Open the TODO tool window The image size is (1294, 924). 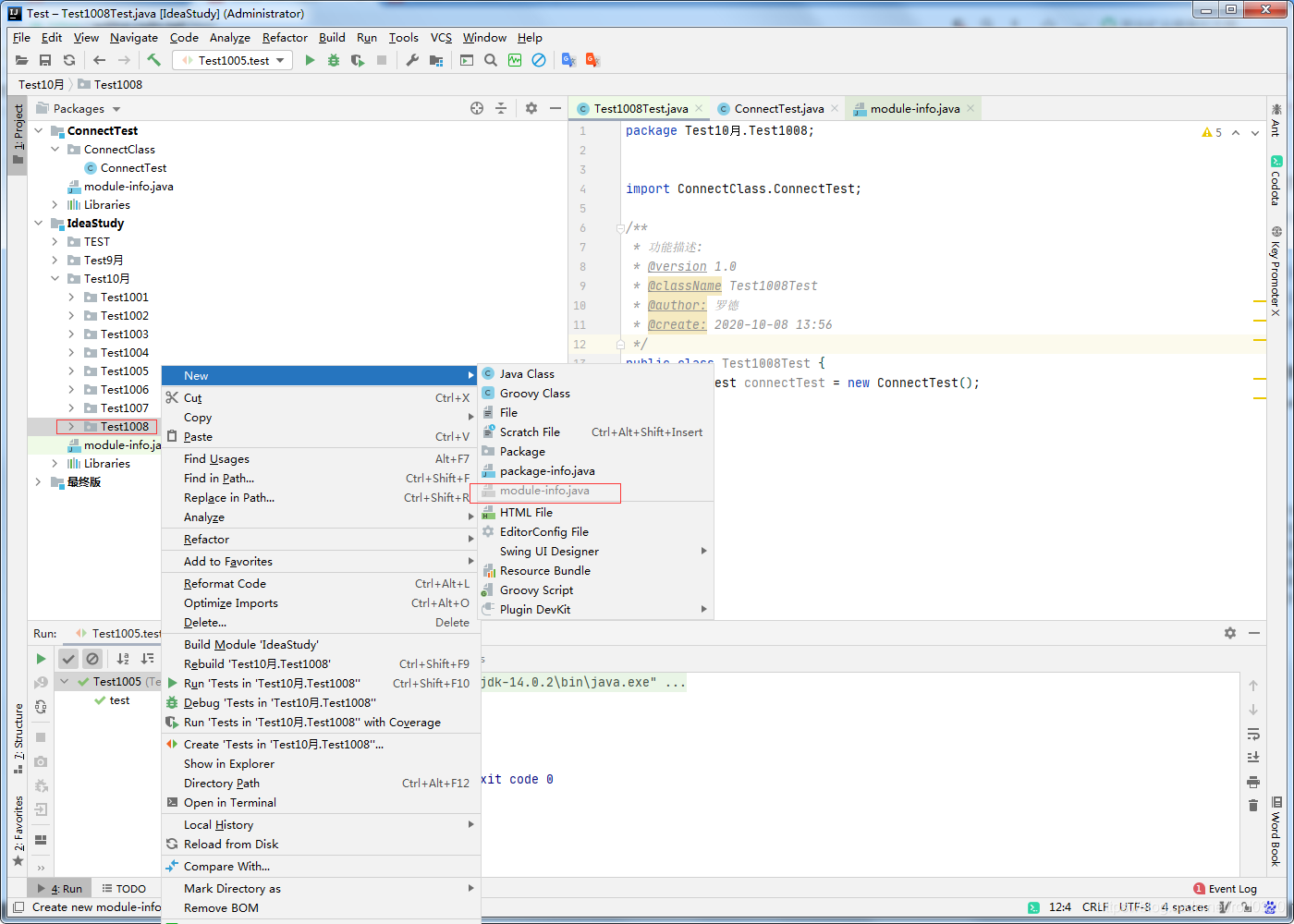tap(125, 889)
